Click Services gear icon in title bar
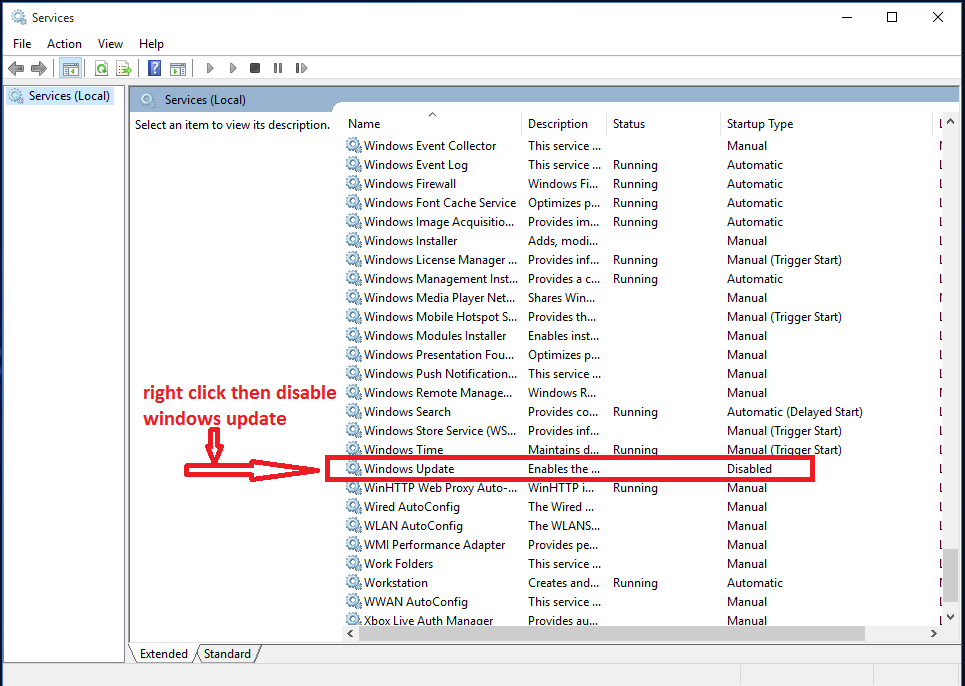This screenshot has height=686, width=965. [19, 17]
